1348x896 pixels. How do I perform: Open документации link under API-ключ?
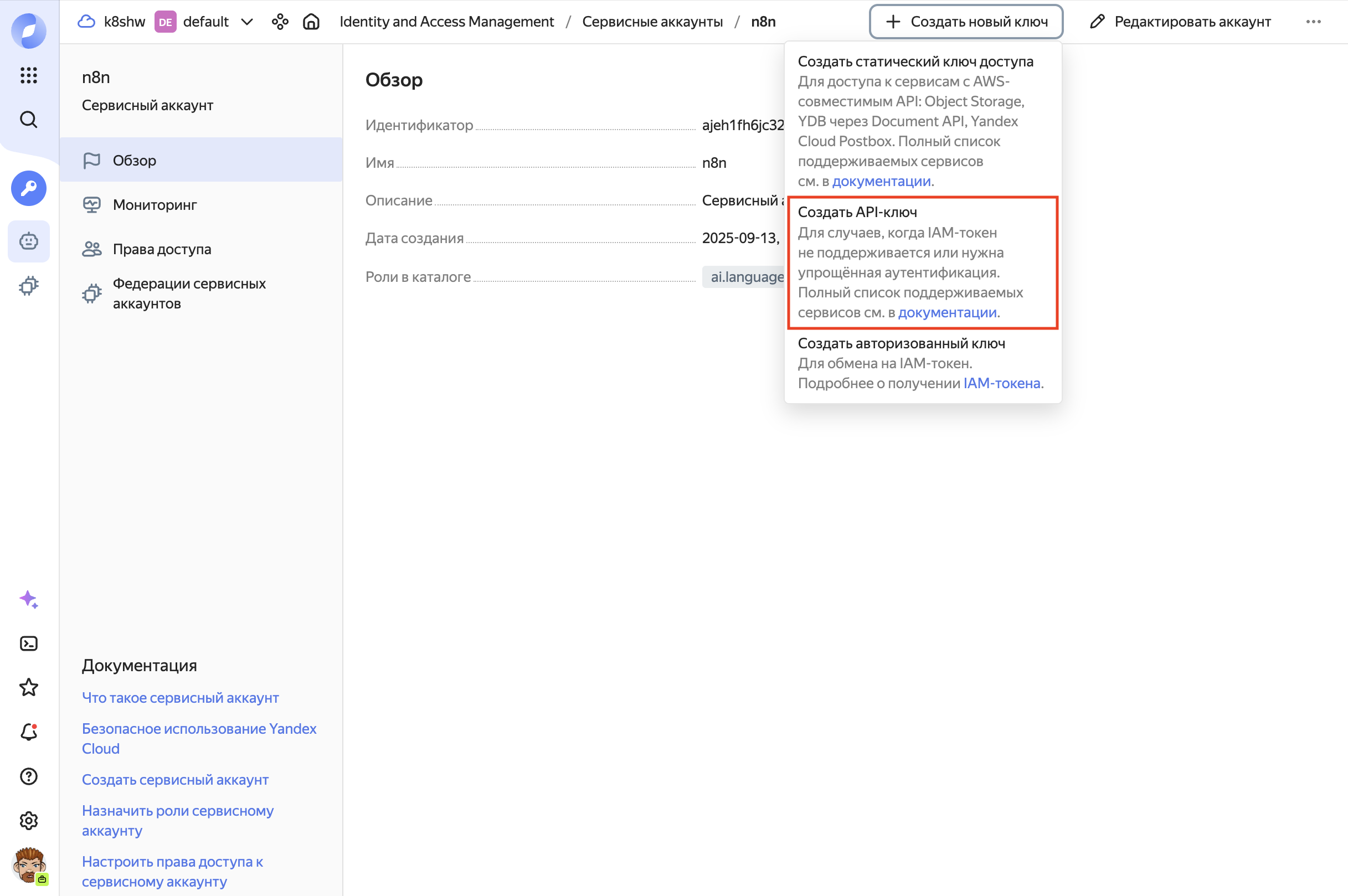tap(947, 312)
